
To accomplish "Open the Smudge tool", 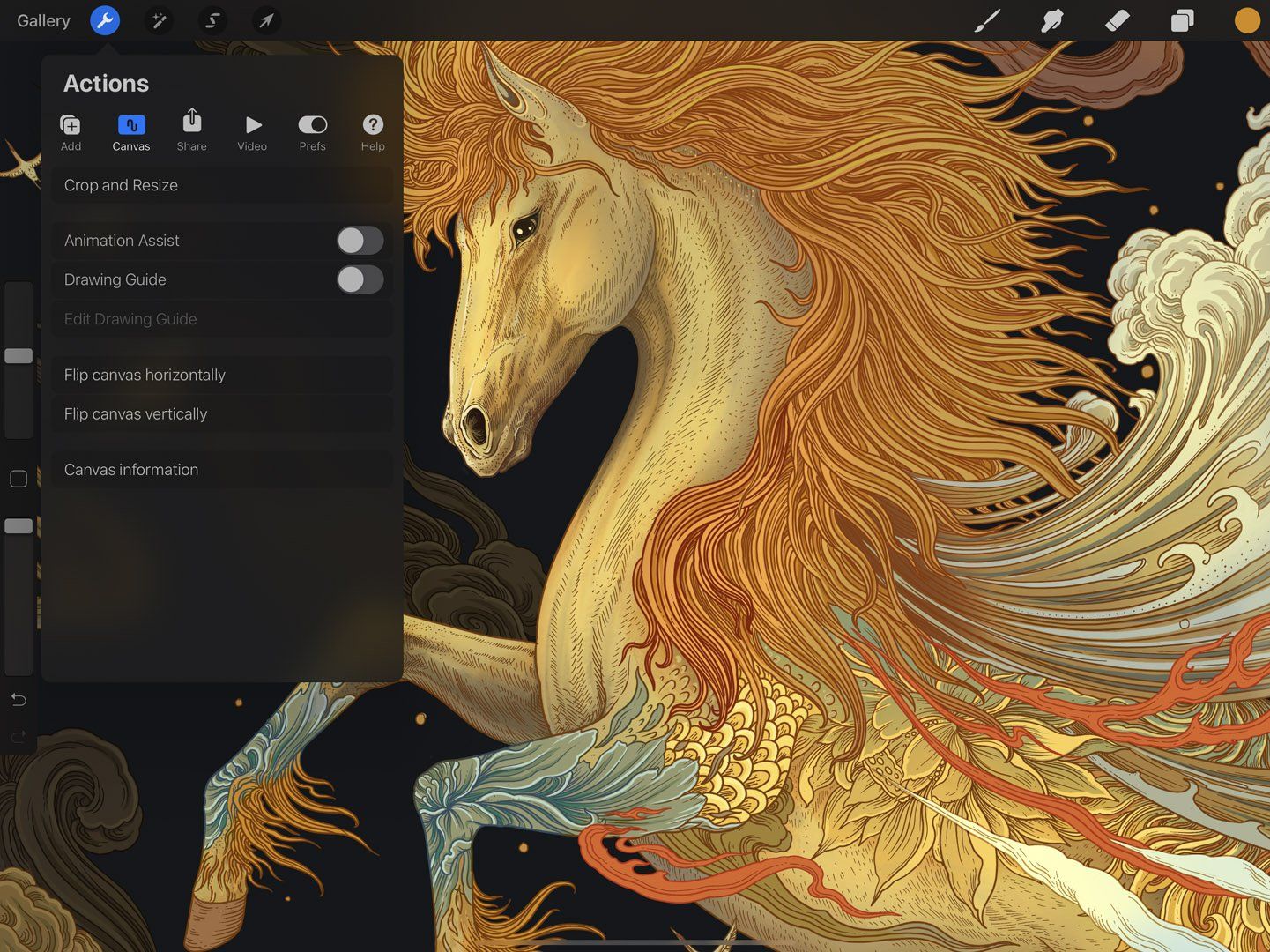I will pyautogui.click(x=1051, y=20).
